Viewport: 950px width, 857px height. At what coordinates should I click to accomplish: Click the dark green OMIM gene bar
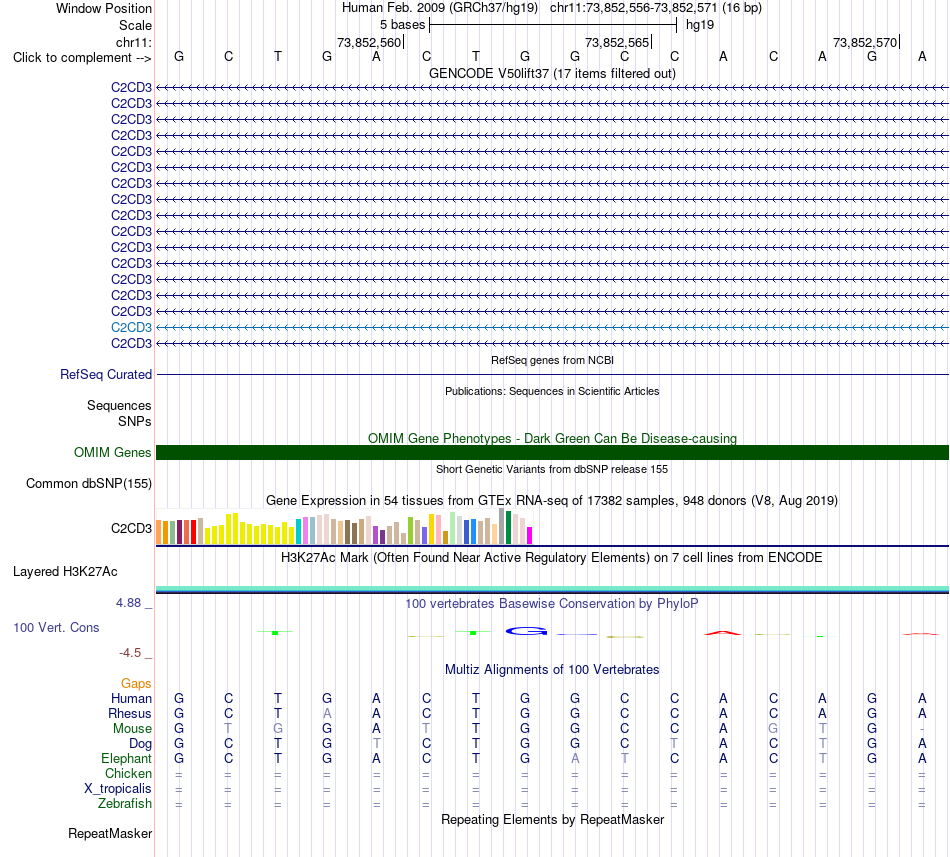[552, 452]
